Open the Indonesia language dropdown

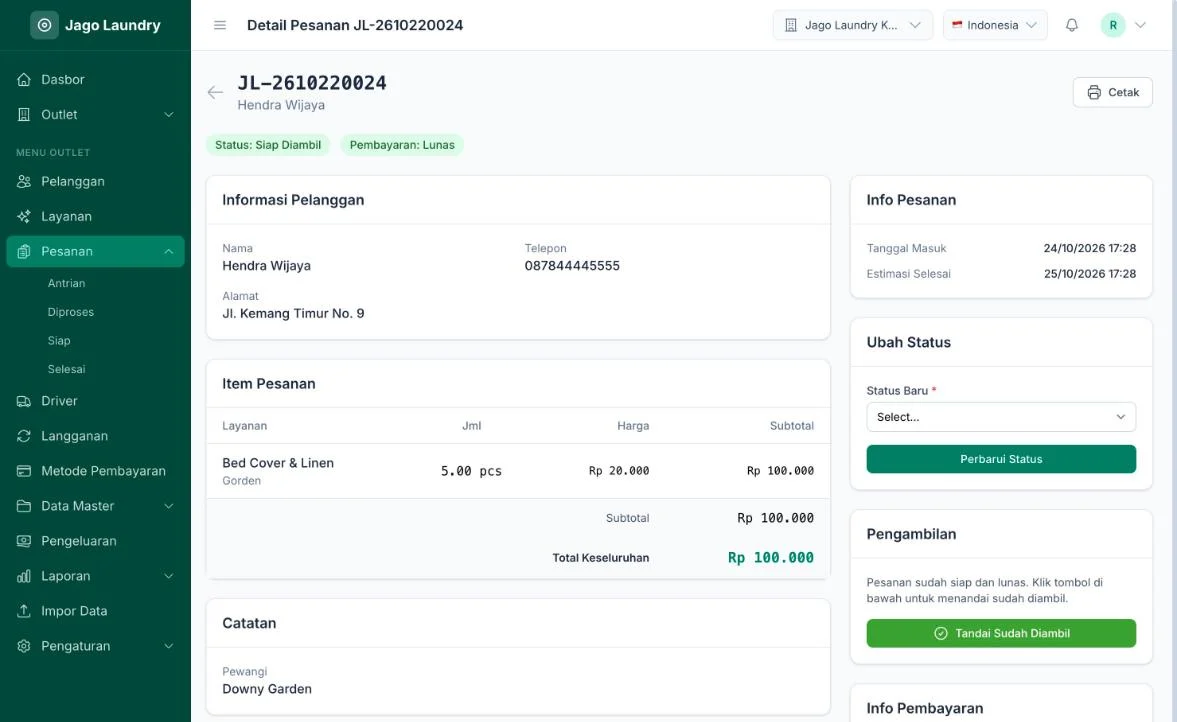pos(995,25)
